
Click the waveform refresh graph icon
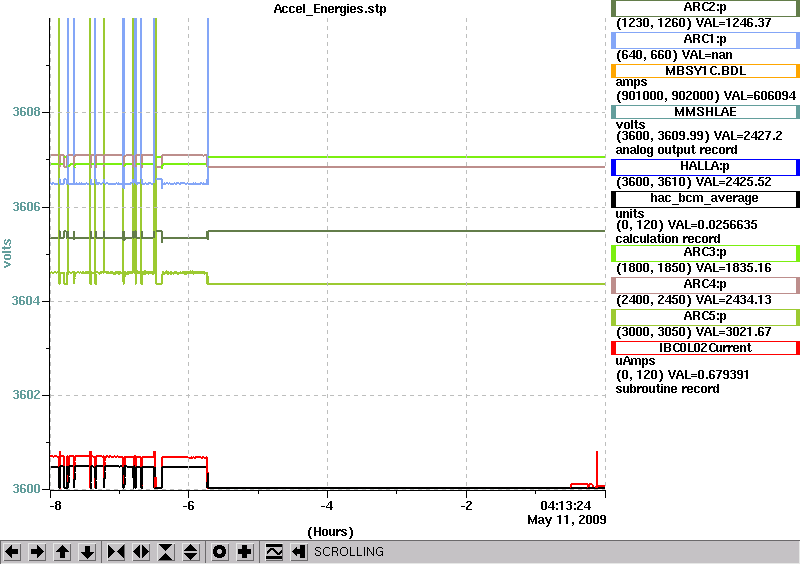[x=274, y=552]
